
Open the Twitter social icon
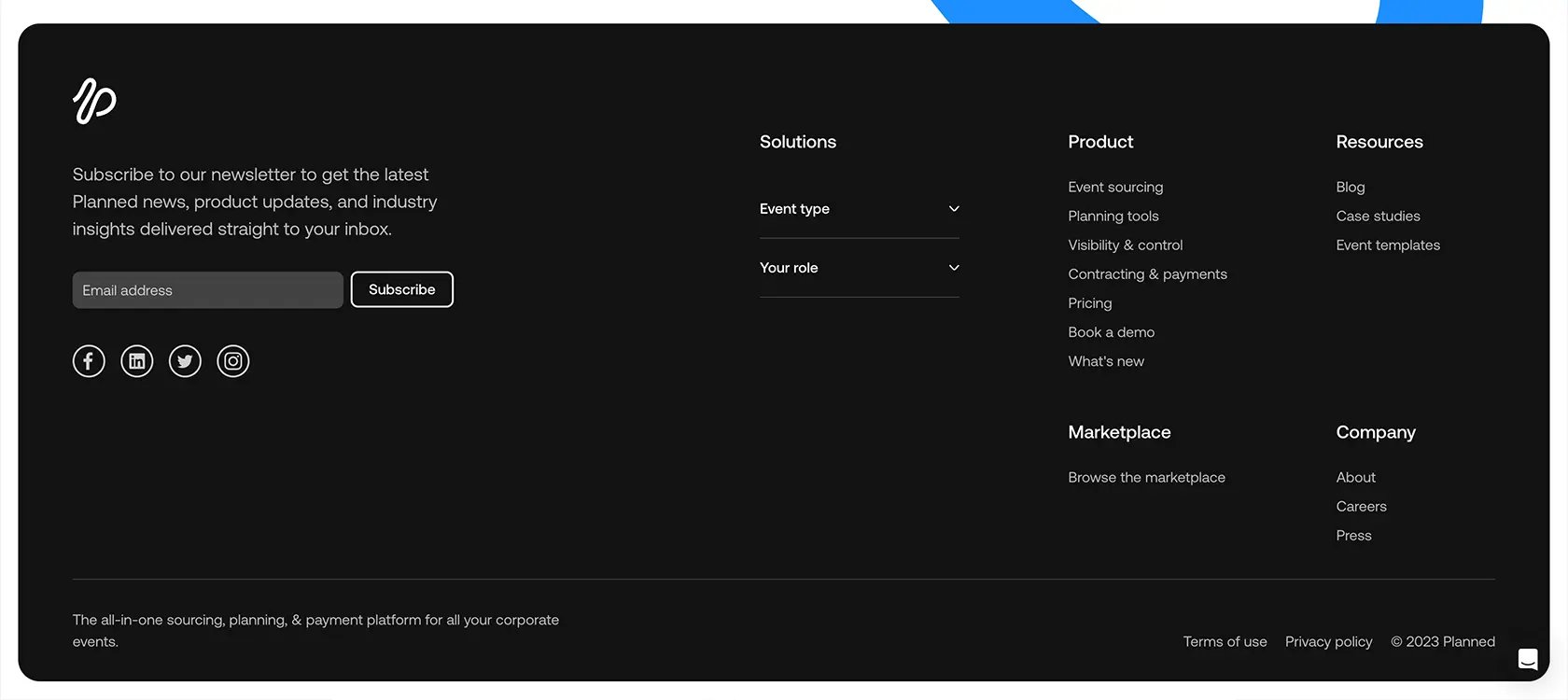tap(185, 361)
